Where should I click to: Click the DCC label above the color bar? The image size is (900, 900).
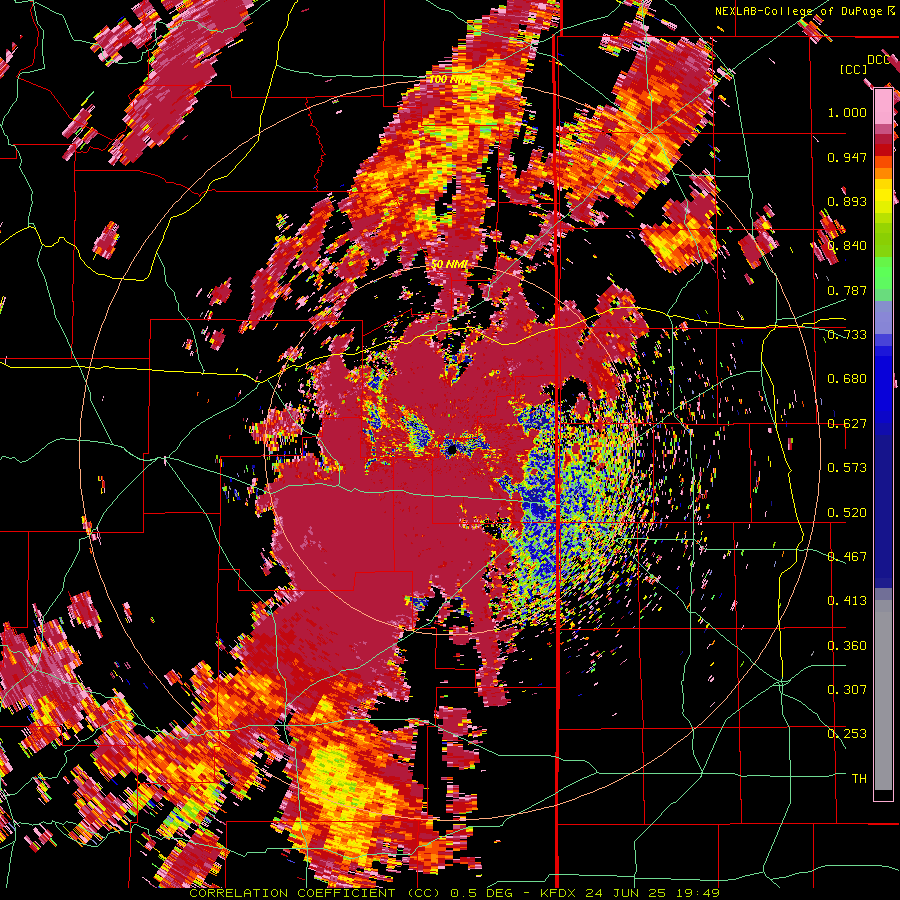pos(878,60)
